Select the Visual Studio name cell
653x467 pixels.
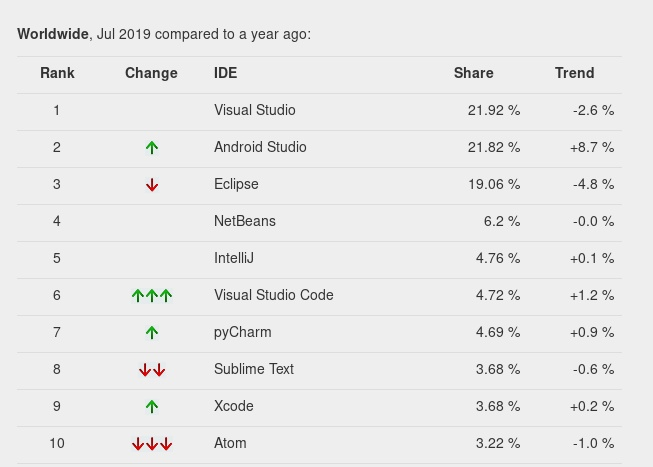pos(254,110)
